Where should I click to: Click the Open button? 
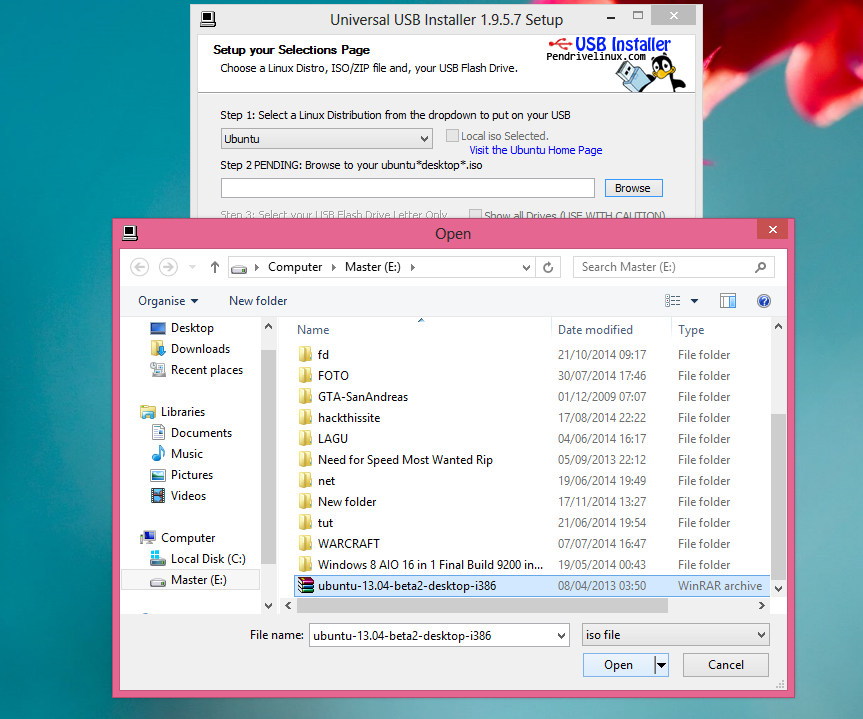point(619,665)
